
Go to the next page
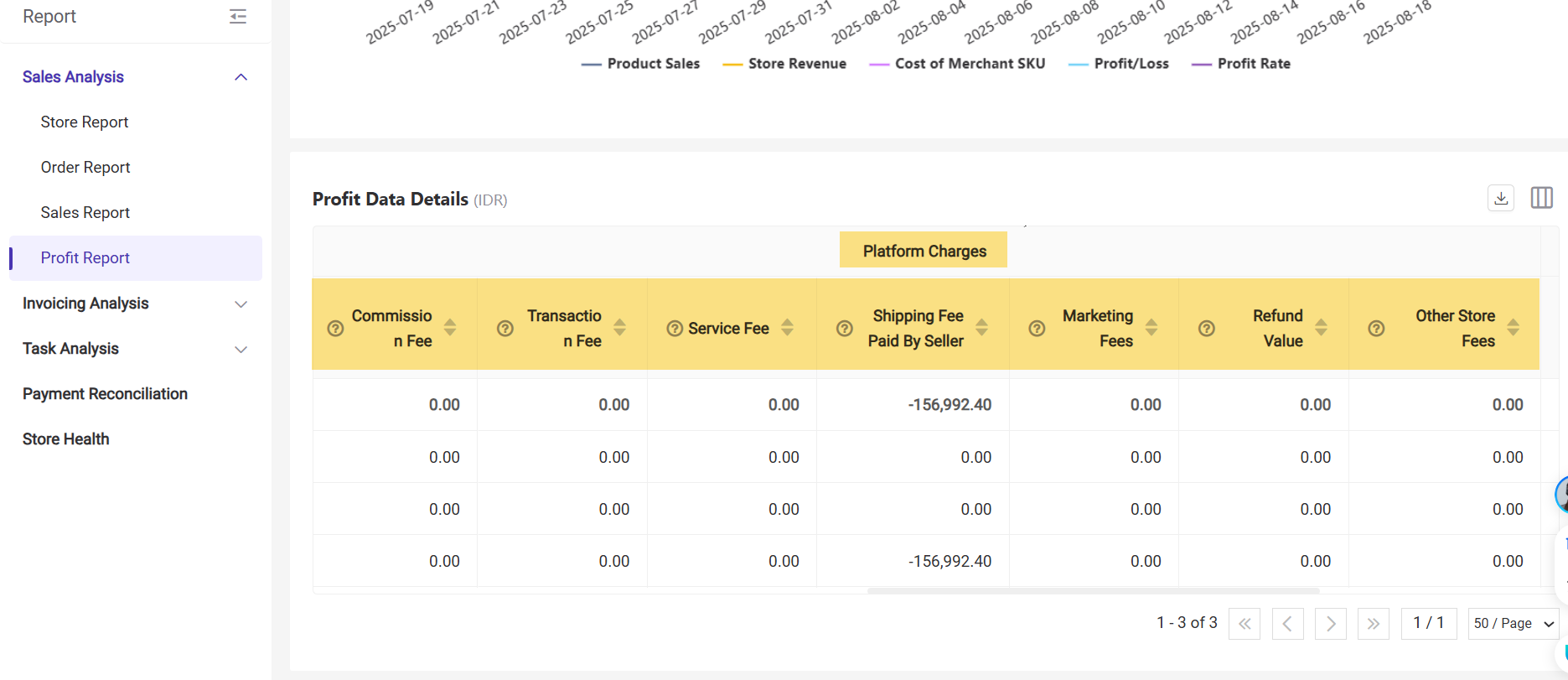pyautogui.click(x=1330, y=624)
